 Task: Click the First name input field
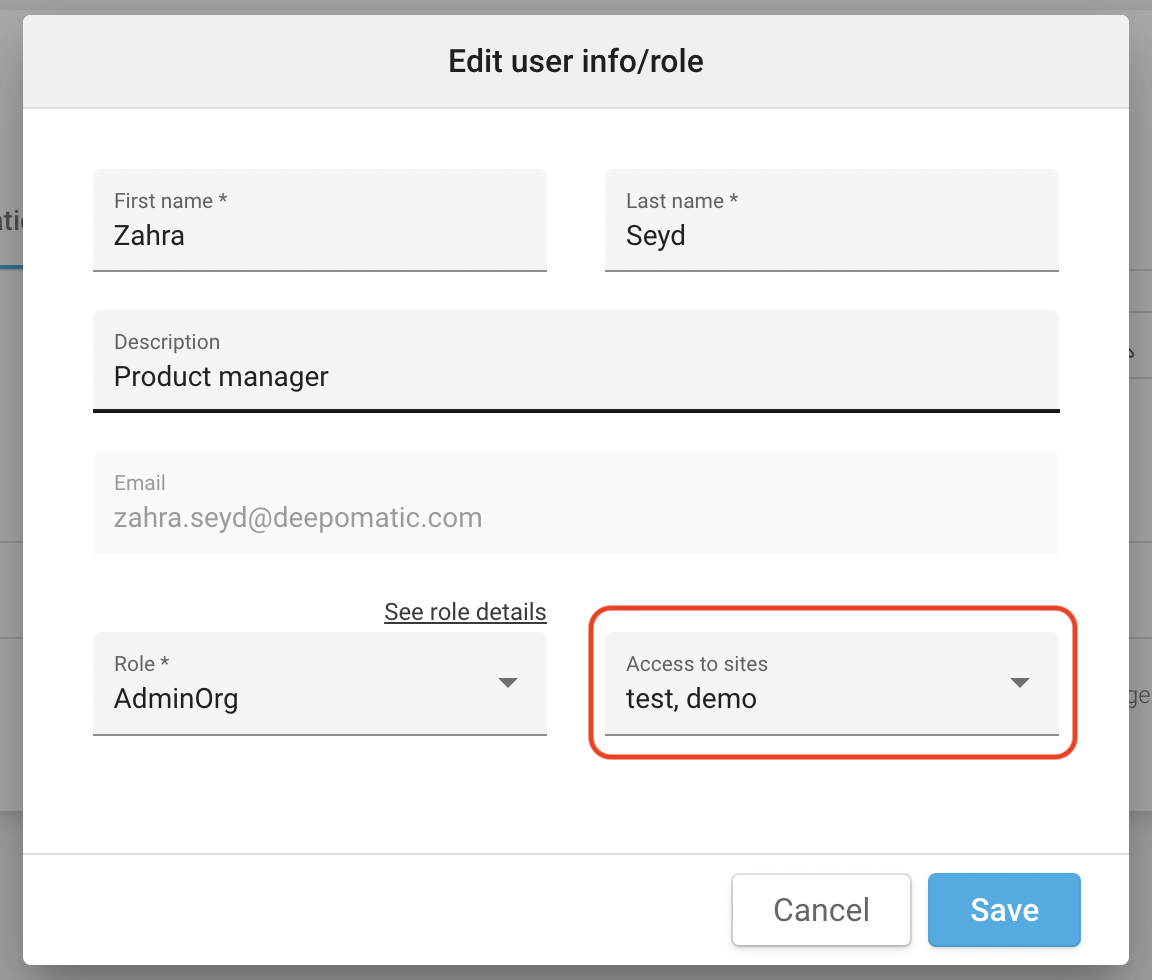coord(319,221)
